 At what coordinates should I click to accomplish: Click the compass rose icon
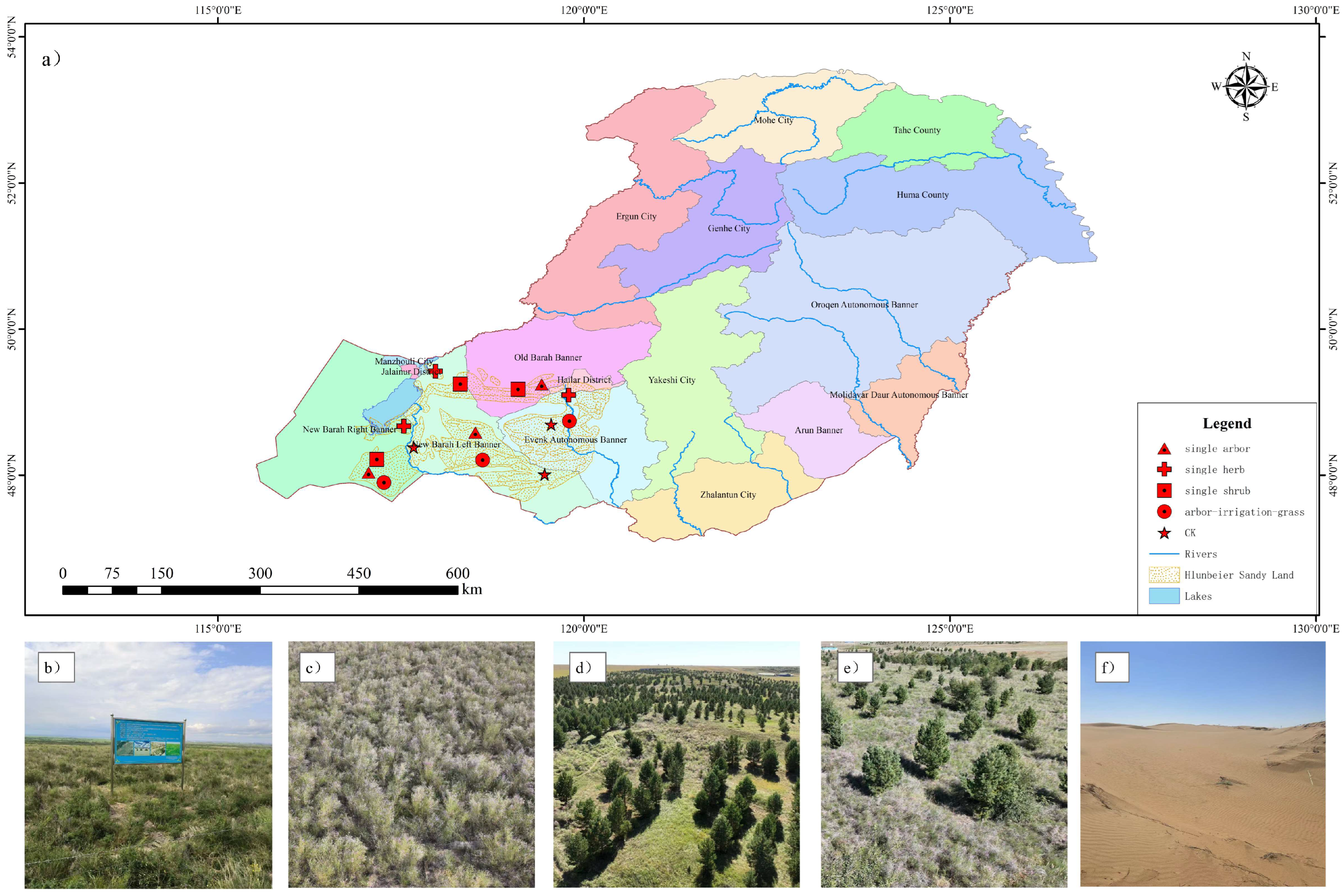point(1246,87)
